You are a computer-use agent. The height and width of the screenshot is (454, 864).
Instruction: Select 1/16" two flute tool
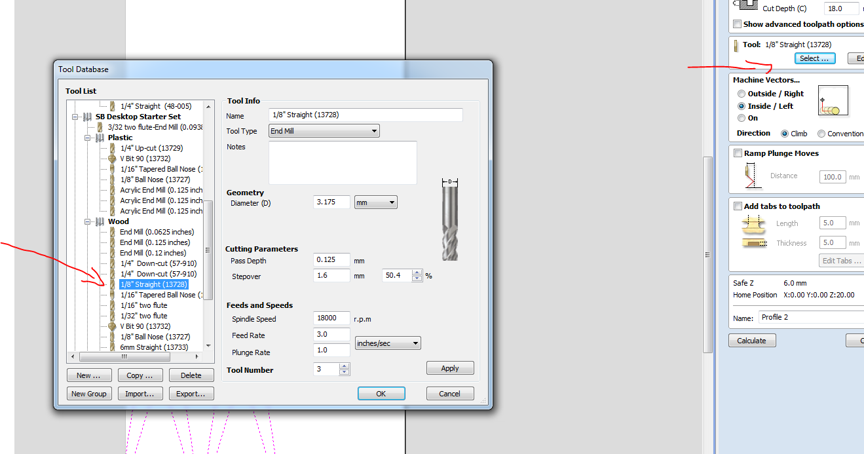[144, 305]
